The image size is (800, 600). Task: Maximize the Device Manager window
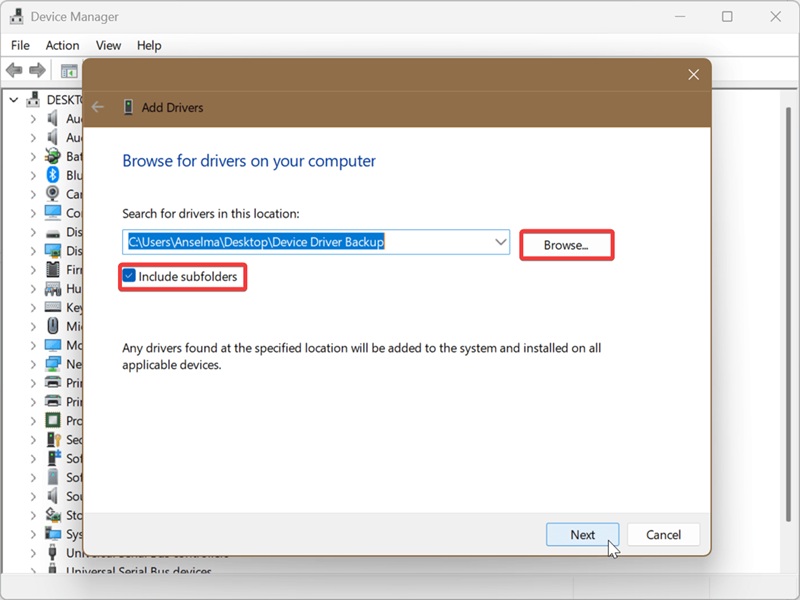pyautogui.click(x=727, y=17)
